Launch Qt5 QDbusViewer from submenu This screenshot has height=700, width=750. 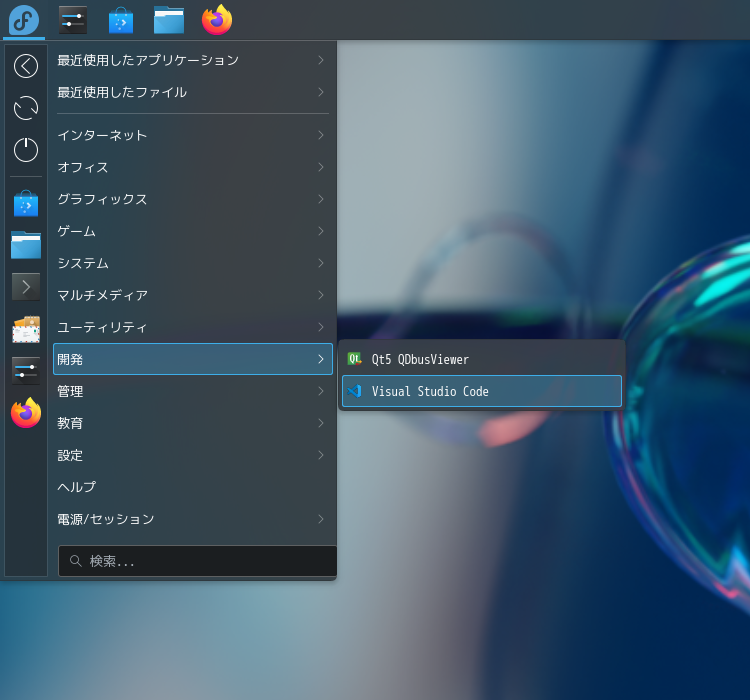pos(482,359)
